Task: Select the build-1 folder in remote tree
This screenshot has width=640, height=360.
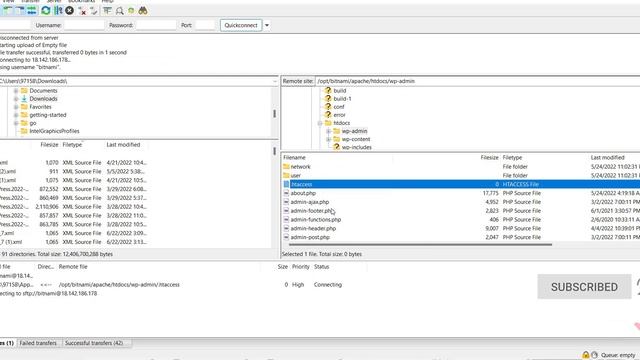Action: (x=342, y=99)
